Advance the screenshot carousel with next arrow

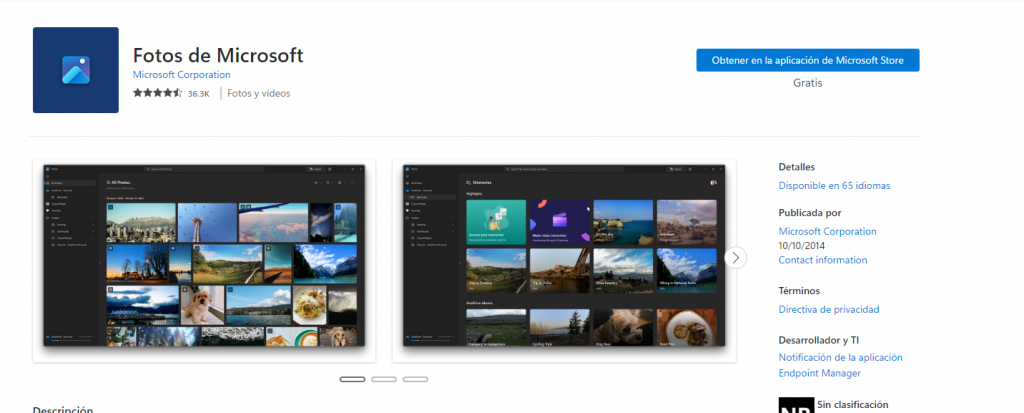(736, 257)
